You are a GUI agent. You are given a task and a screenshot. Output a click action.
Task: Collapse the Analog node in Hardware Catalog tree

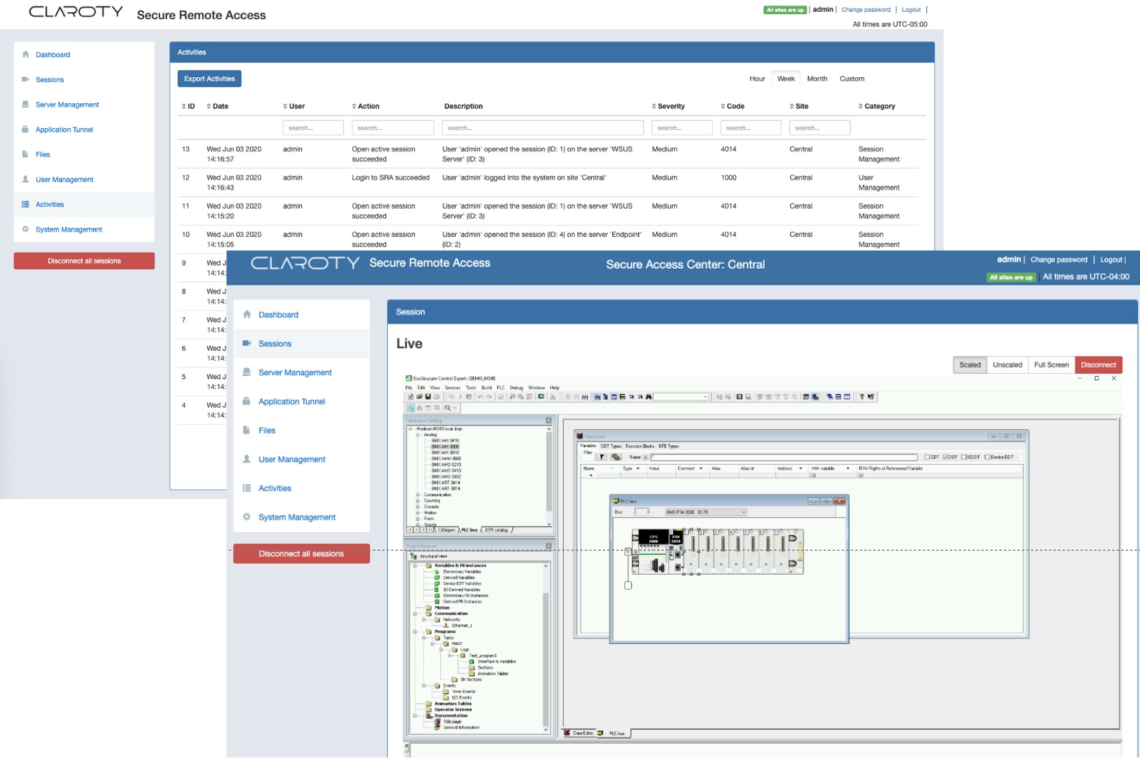tap(418, 435)
